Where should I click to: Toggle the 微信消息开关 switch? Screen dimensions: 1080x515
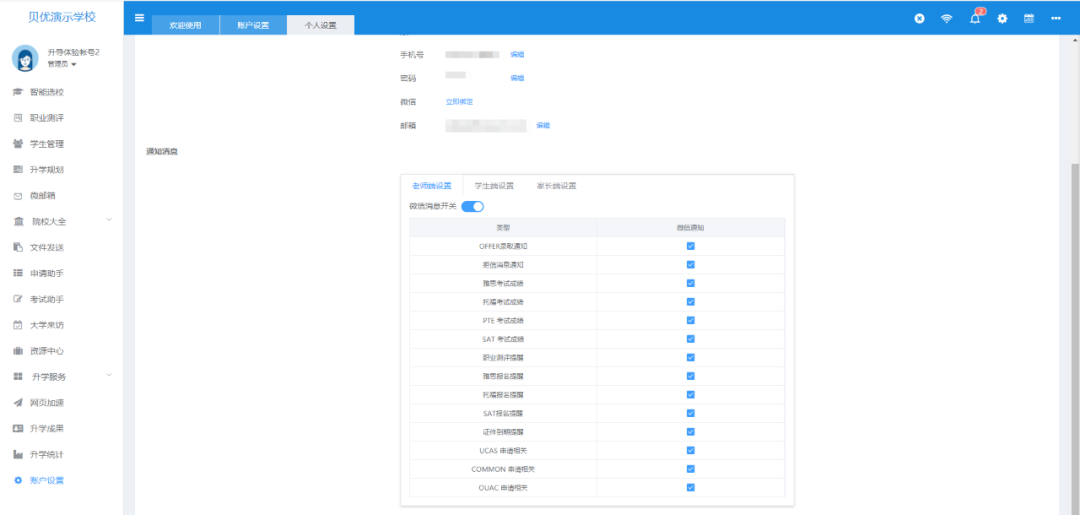click(x=472, y=206)
